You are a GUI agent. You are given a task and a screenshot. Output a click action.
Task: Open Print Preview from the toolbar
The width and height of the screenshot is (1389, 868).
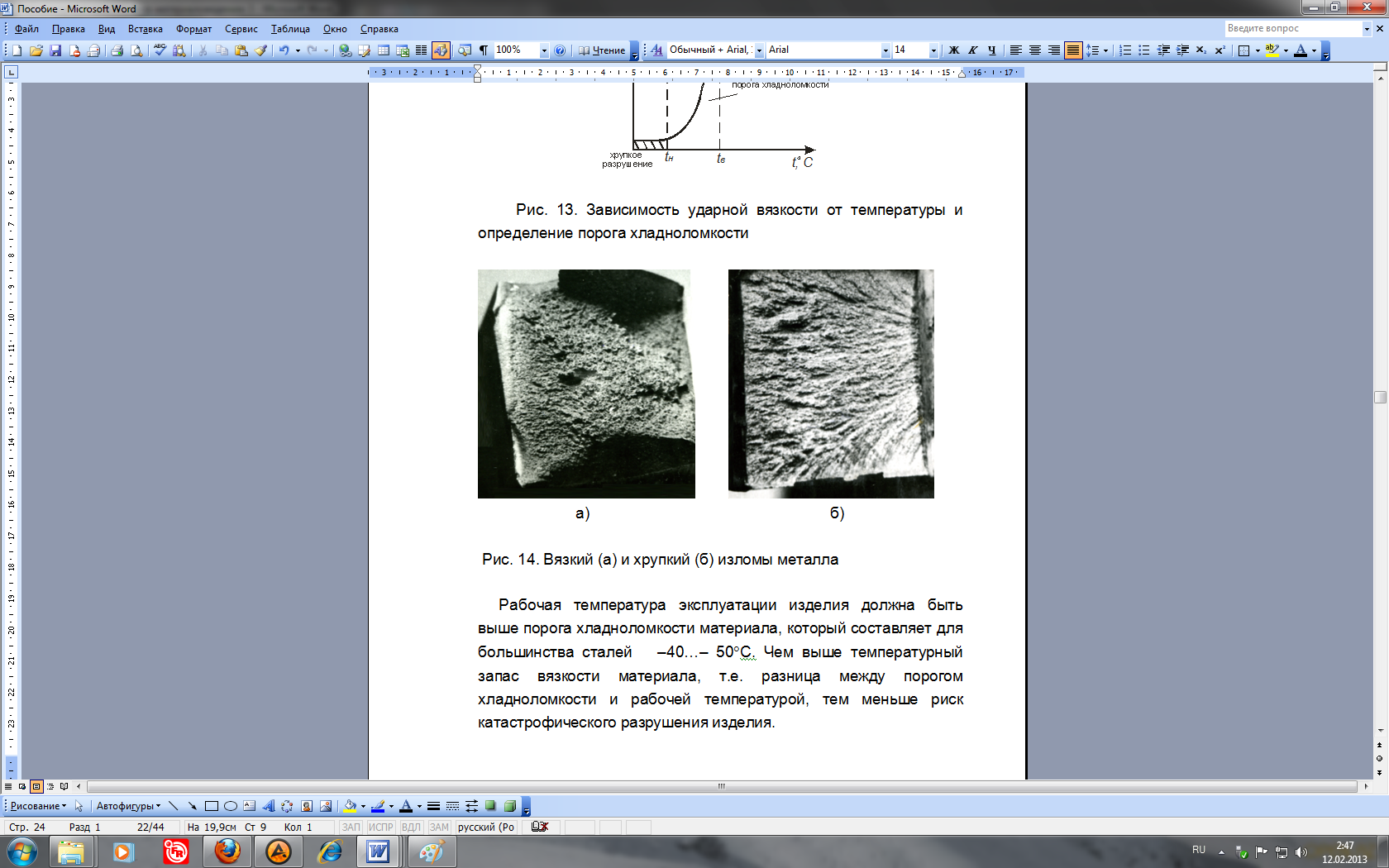(136, 50)
